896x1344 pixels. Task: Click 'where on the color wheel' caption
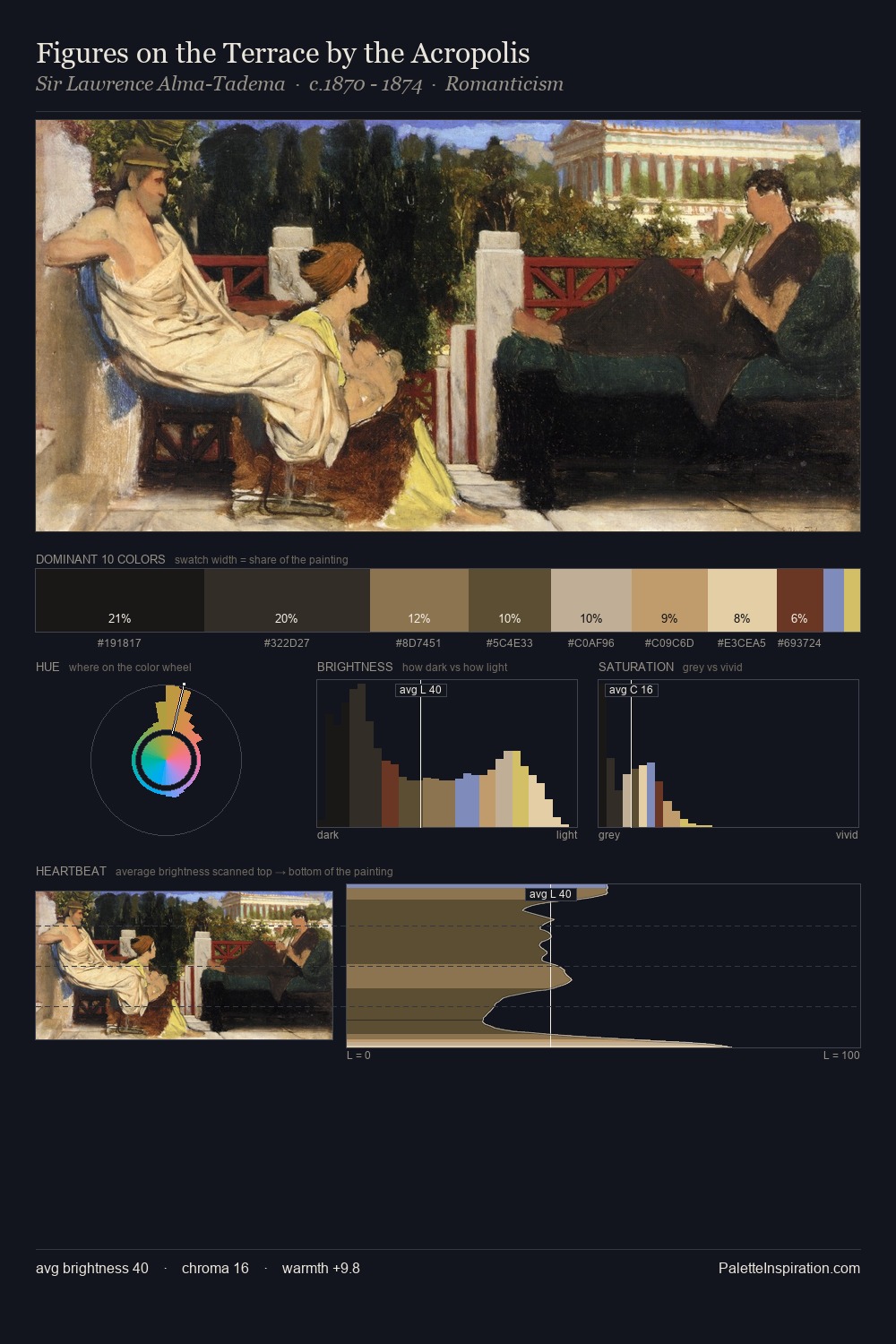130,668
